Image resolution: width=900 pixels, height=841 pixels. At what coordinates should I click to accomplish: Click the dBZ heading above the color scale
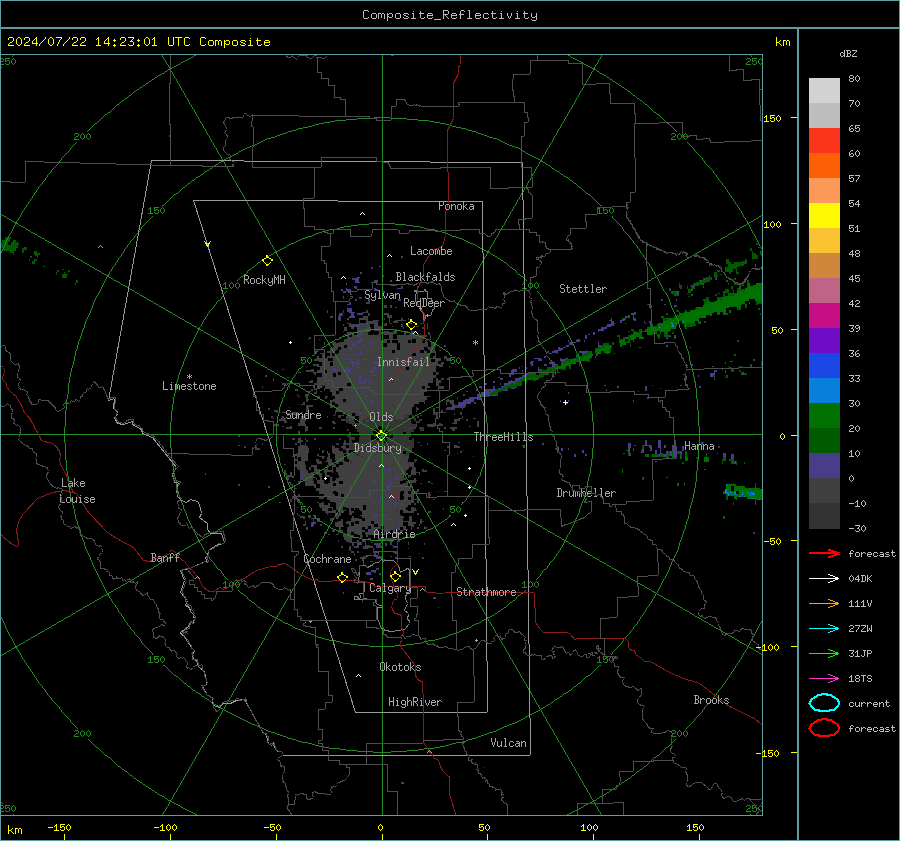[x=848, y=54]
